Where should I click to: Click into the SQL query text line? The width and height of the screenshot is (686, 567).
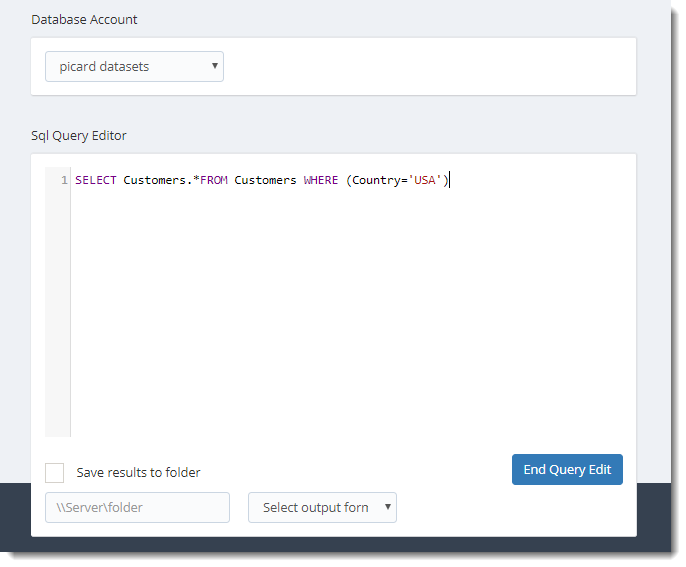tap(262, 180)
